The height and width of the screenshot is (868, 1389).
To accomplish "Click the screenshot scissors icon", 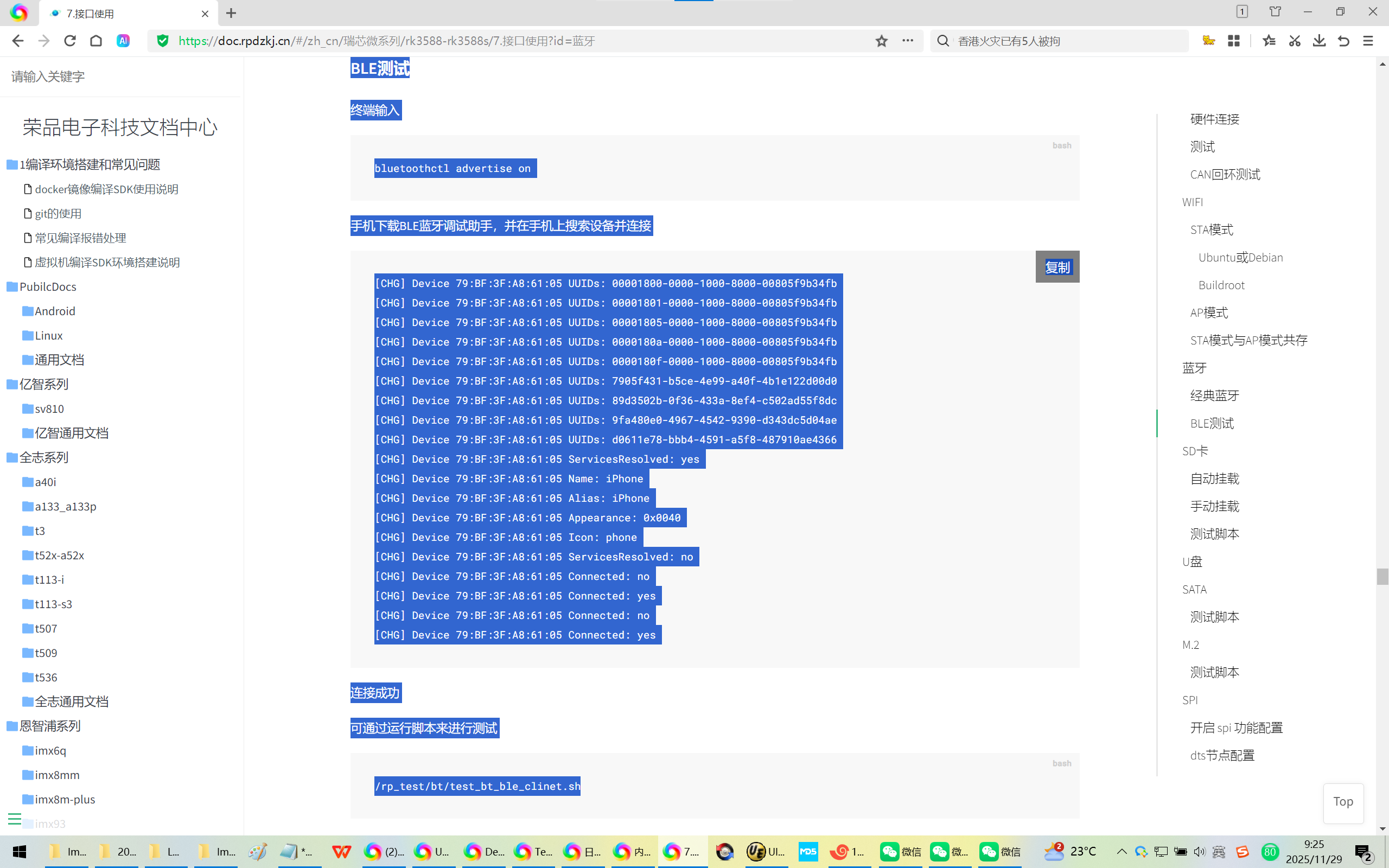I will click(1294, 41).
